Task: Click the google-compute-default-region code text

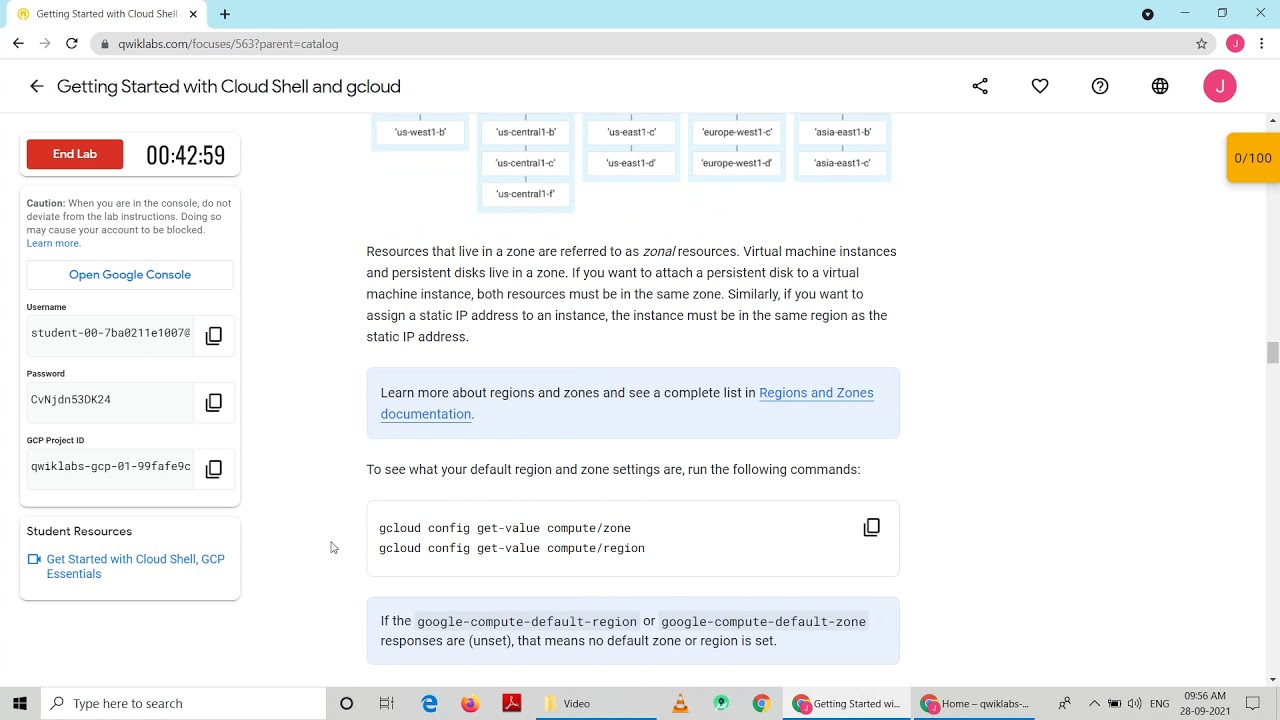Action: [527, 621]
